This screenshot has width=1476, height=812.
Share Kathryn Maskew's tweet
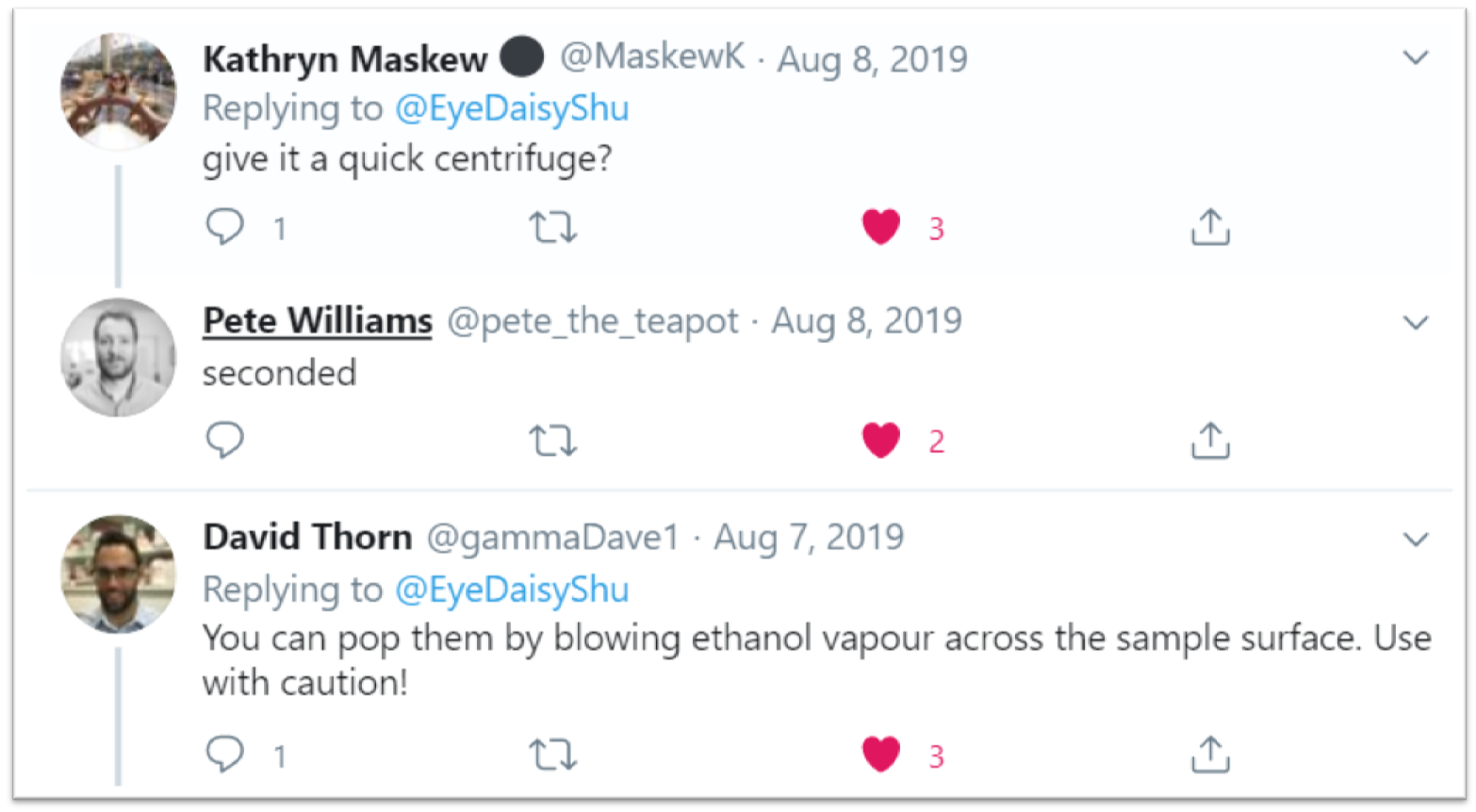tap(1210, 227)
